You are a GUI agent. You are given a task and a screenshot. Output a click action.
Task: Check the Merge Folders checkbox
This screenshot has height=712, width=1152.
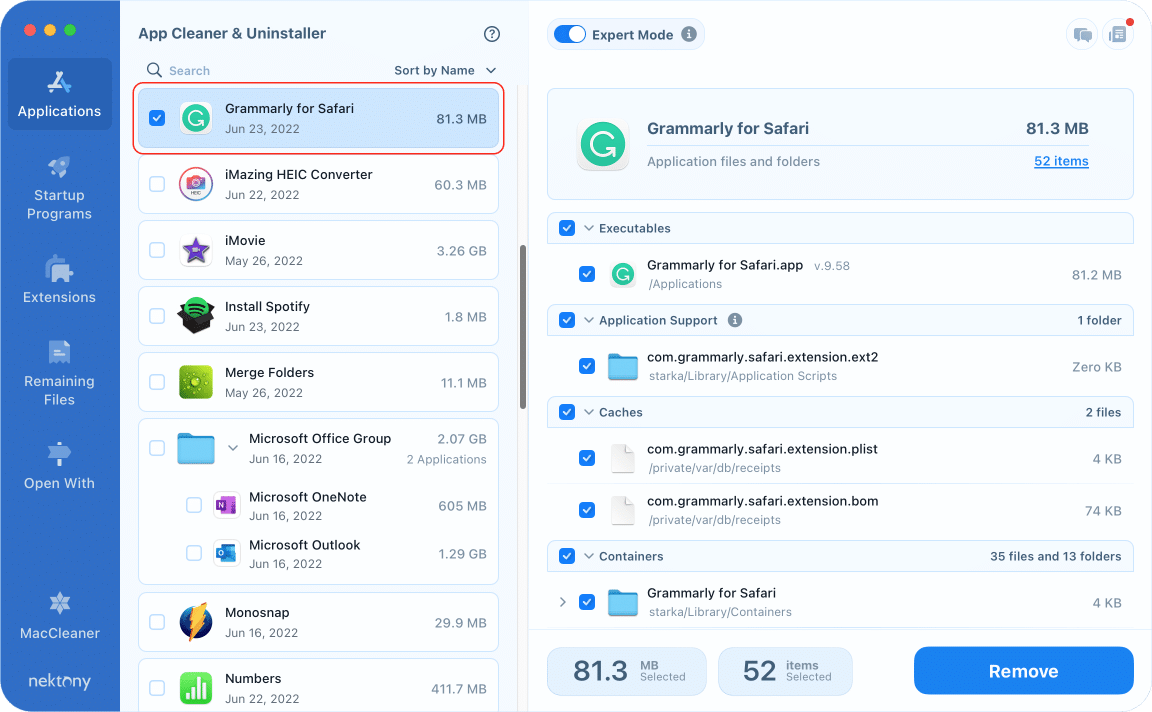(157, 382)
